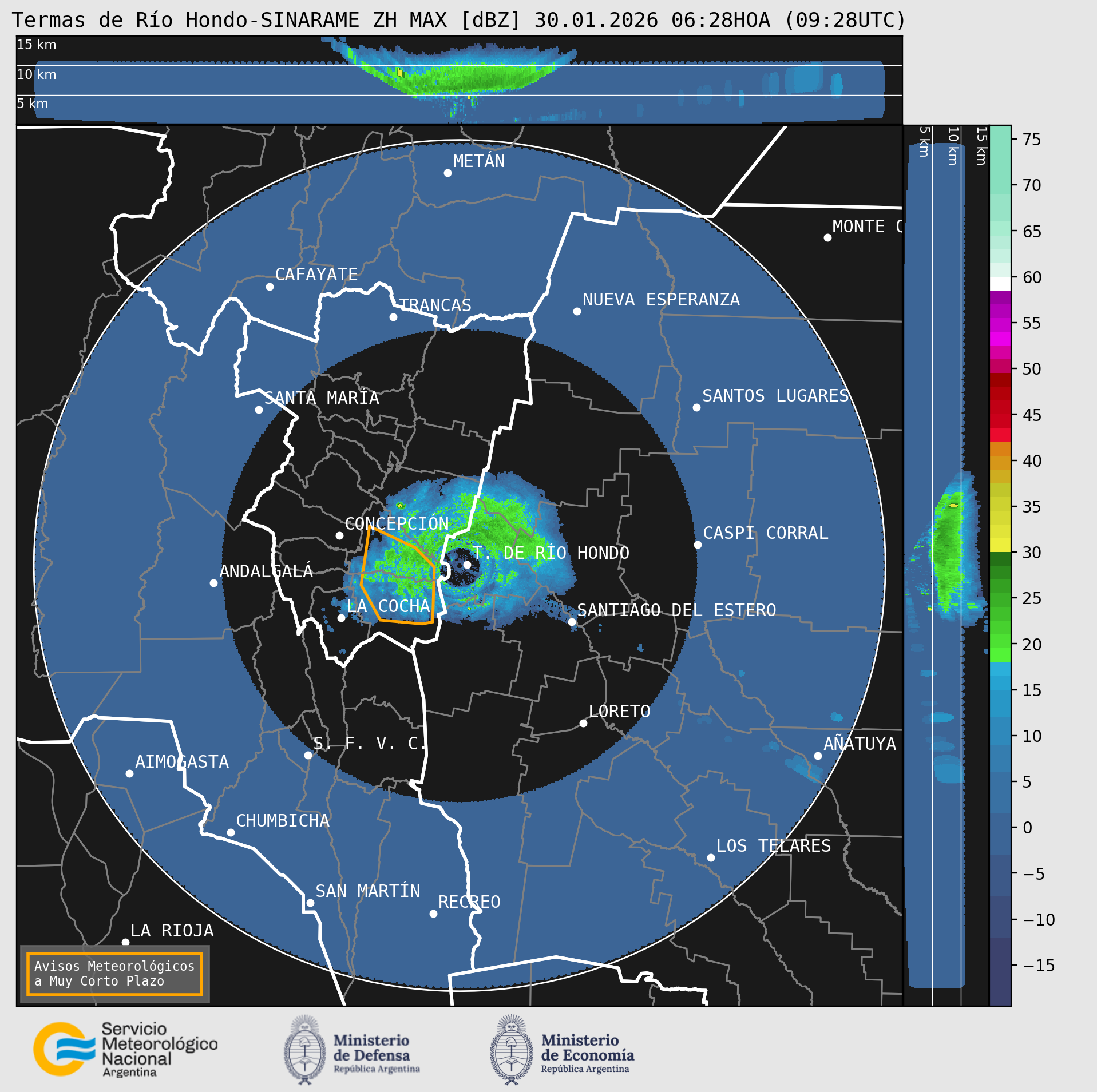Click the green 25 dBZ band on colorbar
1097x1092 pixels.
click(x=1000, y=598)
